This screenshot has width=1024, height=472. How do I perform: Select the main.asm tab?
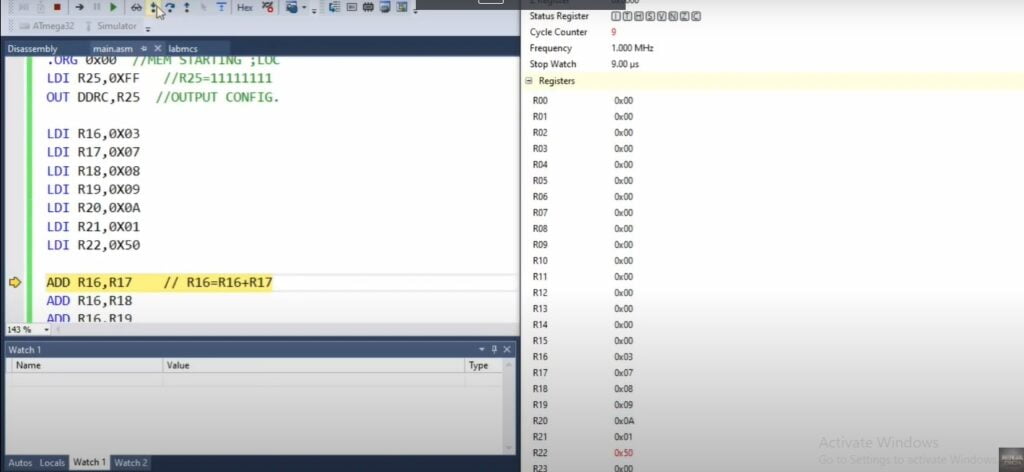coord(113,49)
